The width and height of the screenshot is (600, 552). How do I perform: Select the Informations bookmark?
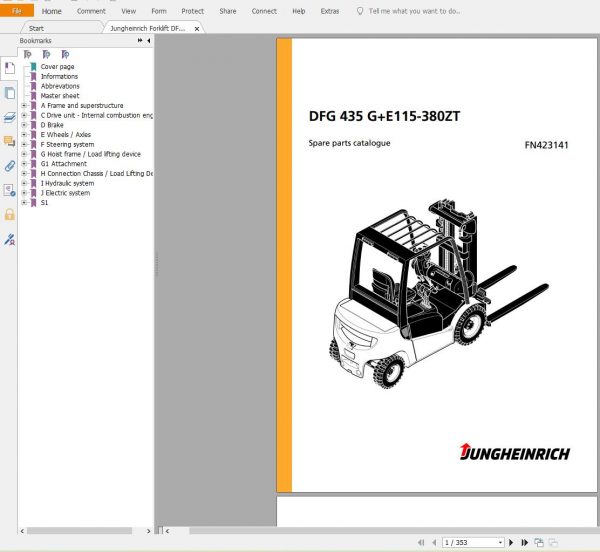(59, 77)
